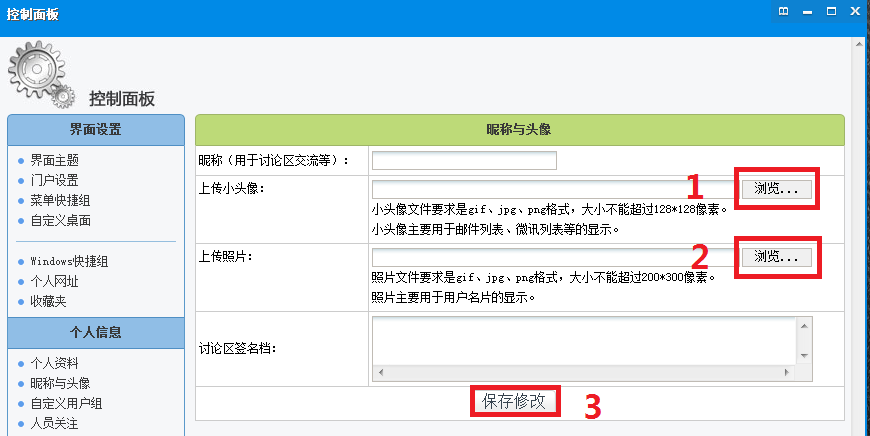Viewport: 870px width, 436px height.
Task: Open 个人资料 under 个人信息
Action: pos(54,363)
